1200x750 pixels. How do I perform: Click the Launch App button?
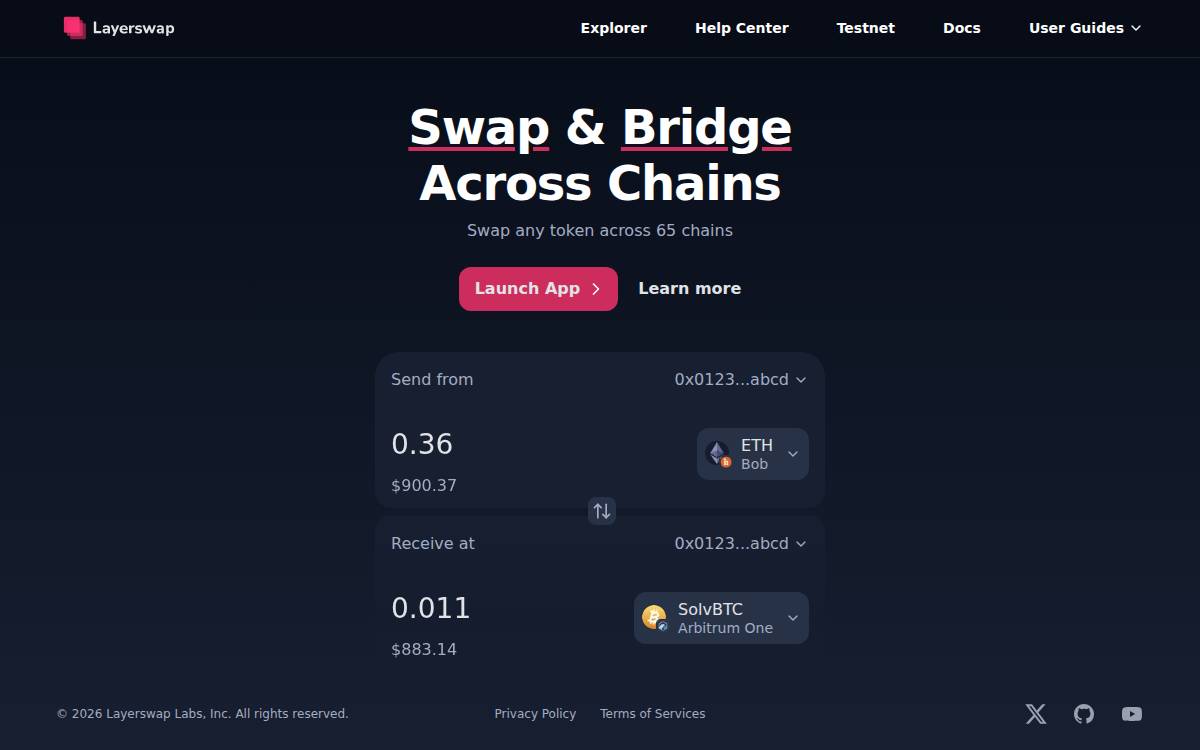(x=538, y=289)
